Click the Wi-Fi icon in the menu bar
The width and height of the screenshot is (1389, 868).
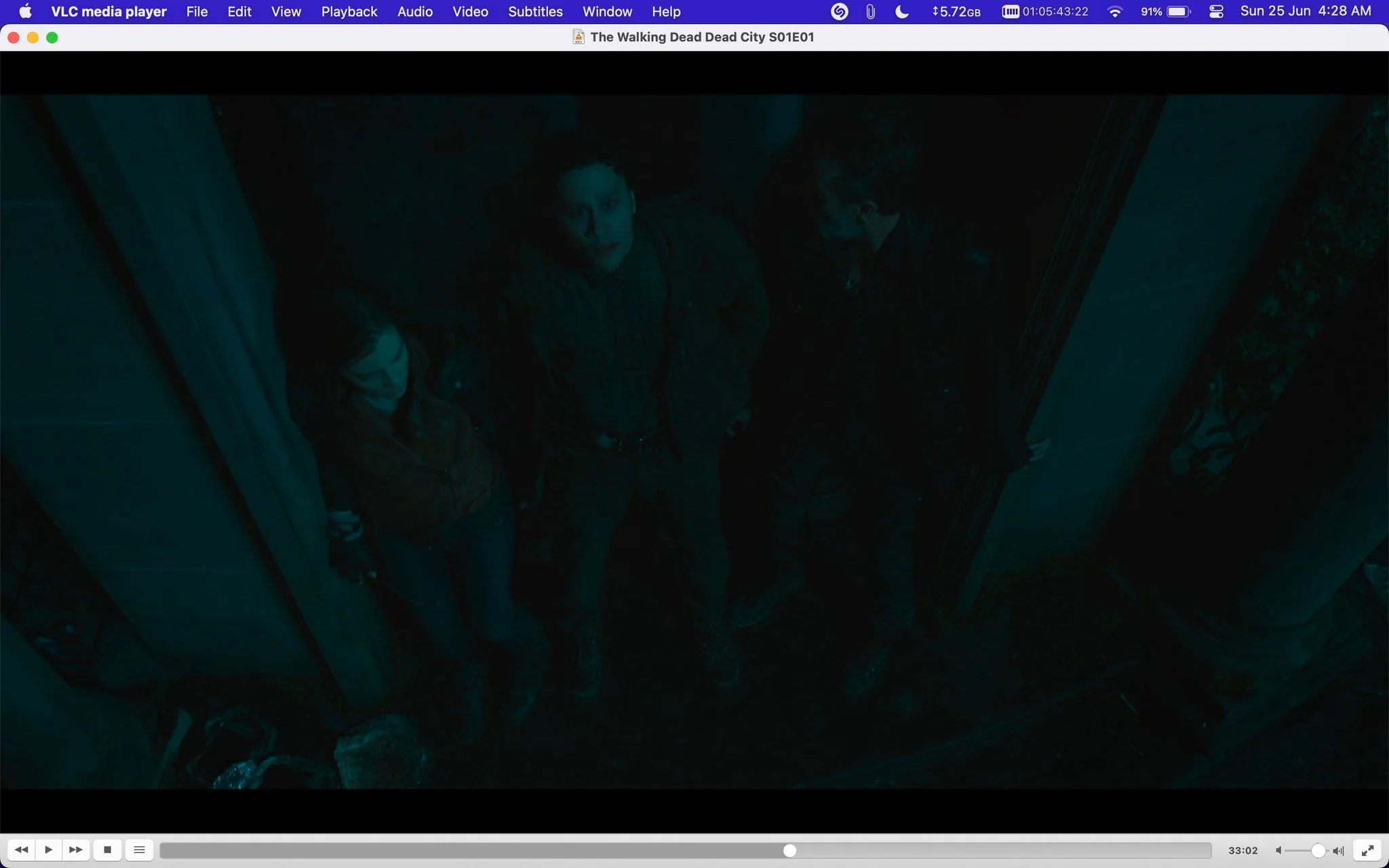click(x=1114, y=12)
